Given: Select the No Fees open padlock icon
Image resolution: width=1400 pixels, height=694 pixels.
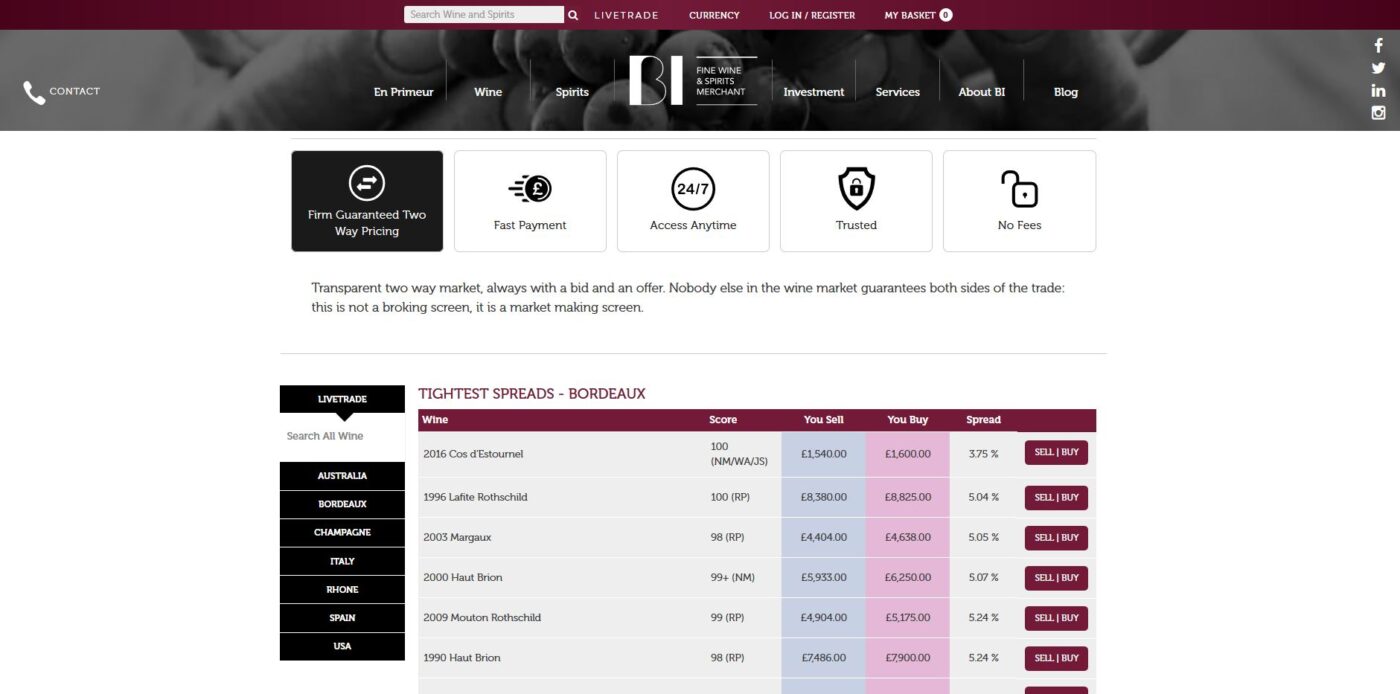Looking at the screenshot, I should [1019, 188].
